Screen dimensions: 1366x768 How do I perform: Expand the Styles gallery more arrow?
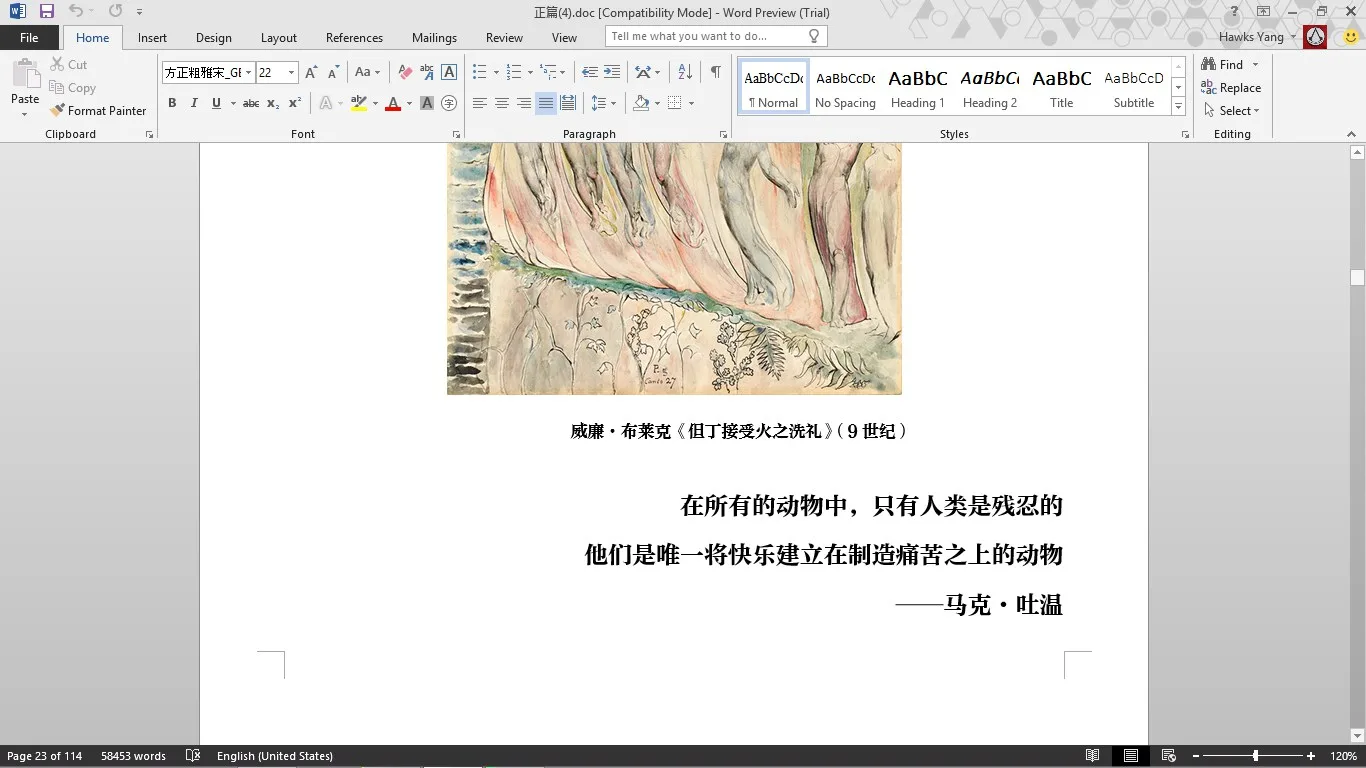pos(1179,106)
